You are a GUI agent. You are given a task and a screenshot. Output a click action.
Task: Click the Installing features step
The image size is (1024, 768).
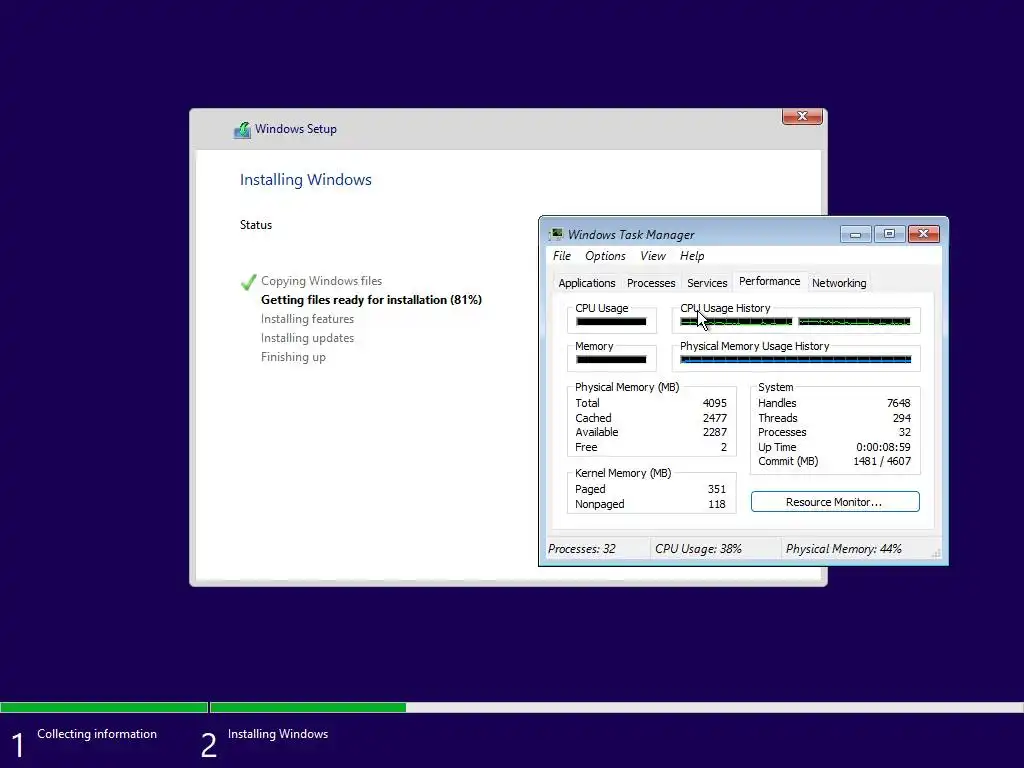point(308,319)
